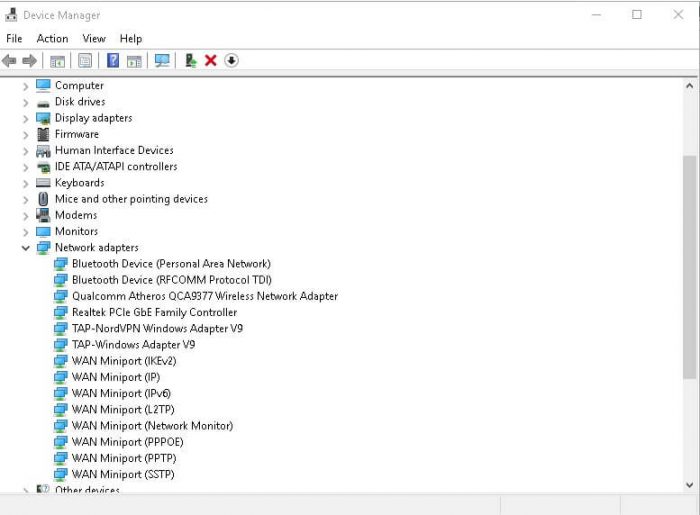700x515 pixels.
Task: Click the Monitors category icon
Action: coord(43,232)
